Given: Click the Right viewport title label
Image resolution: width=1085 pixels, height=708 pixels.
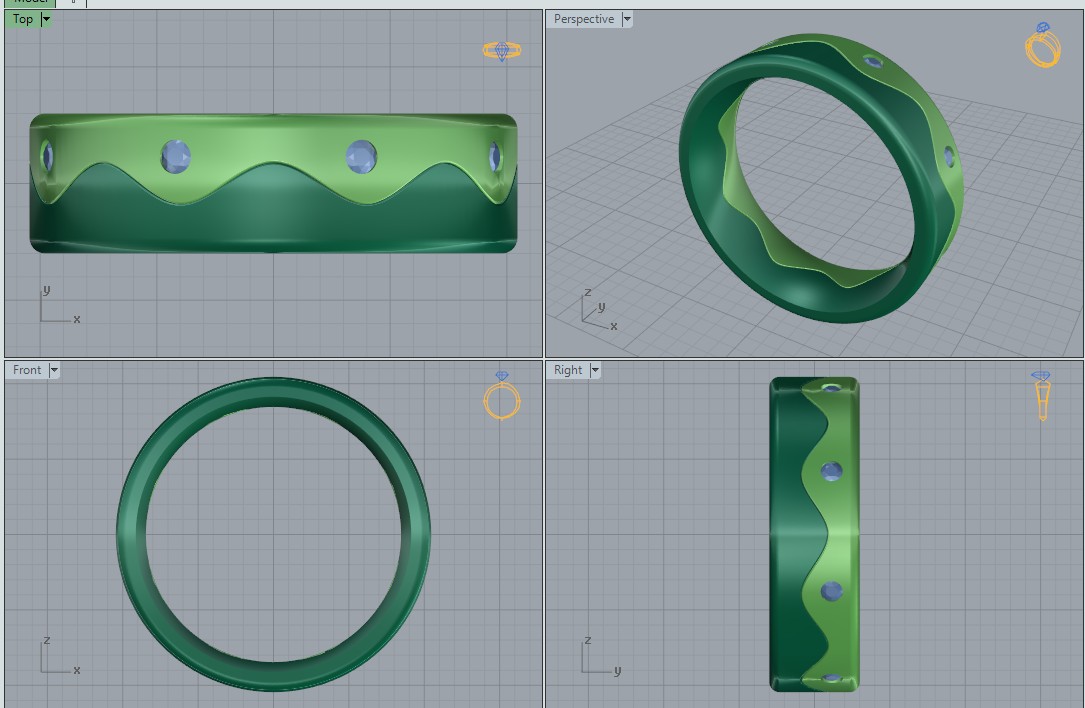Looking at the screenshot, I should [568, 370].
